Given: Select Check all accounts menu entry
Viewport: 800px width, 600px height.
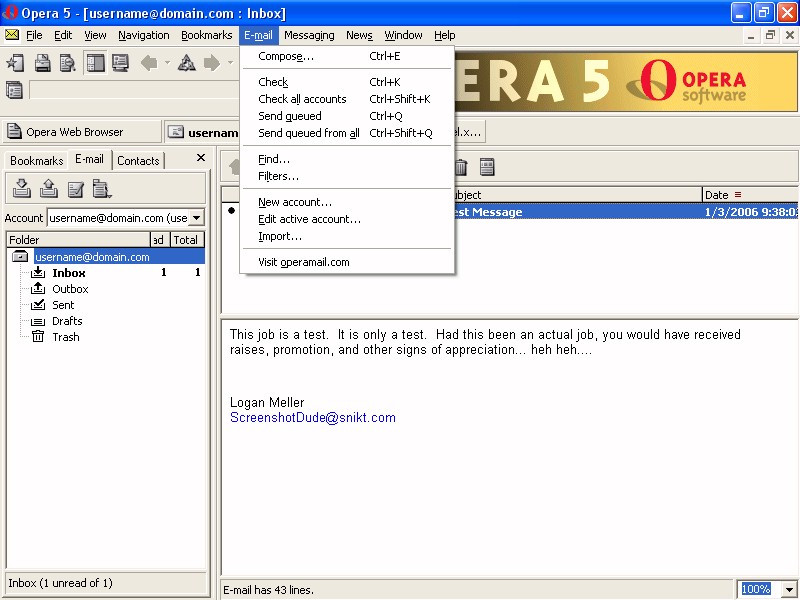Looking at the screenshot, I should (347, 99).
